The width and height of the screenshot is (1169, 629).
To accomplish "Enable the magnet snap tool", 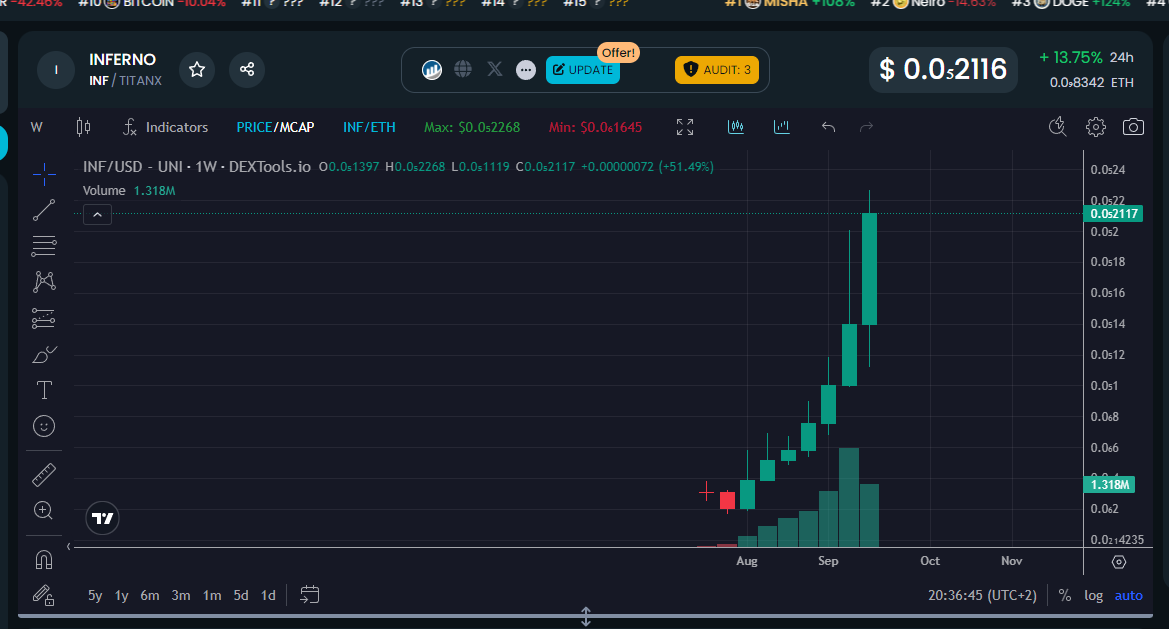I will pos(43,559).
